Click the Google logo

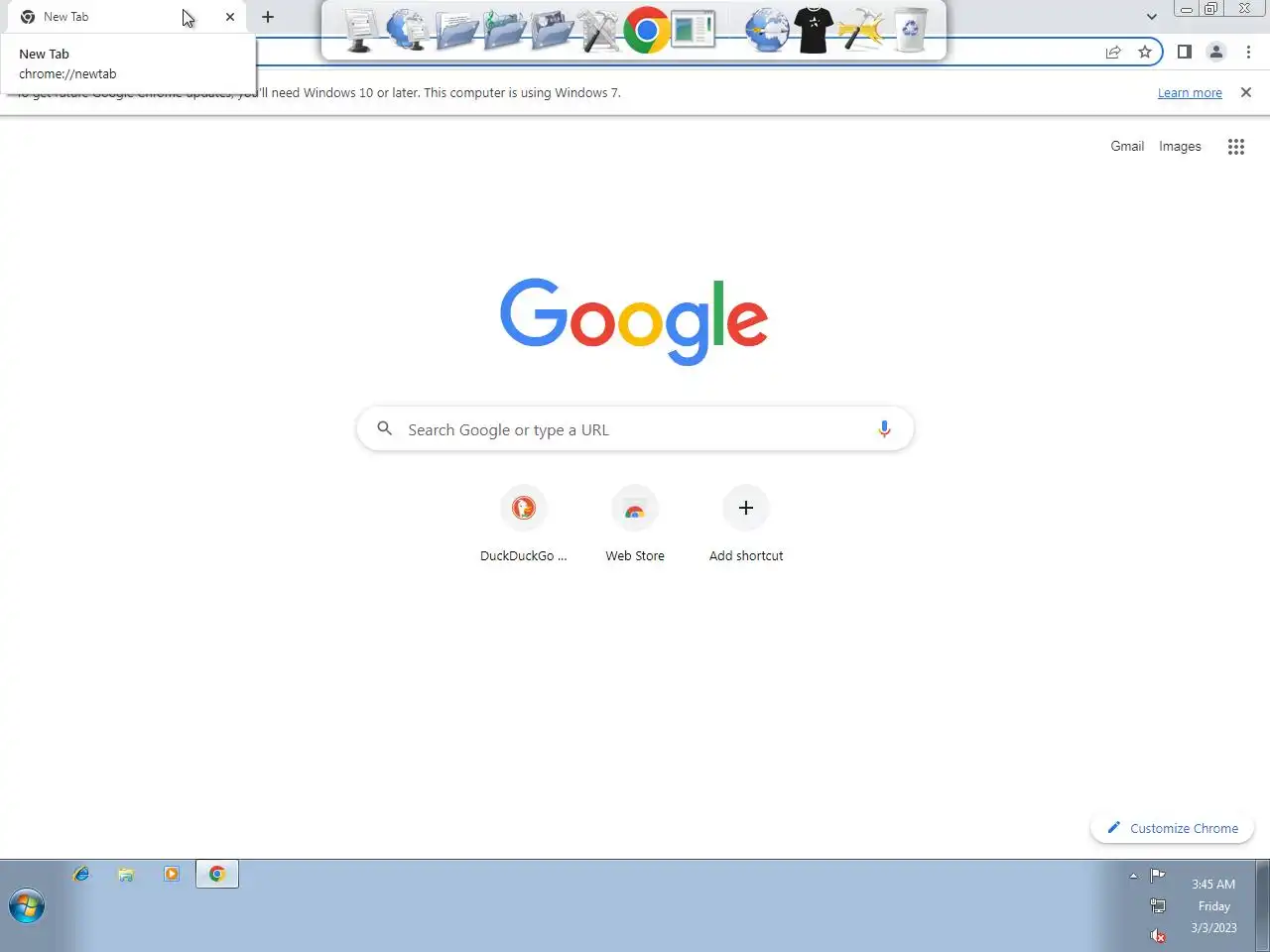634,321
